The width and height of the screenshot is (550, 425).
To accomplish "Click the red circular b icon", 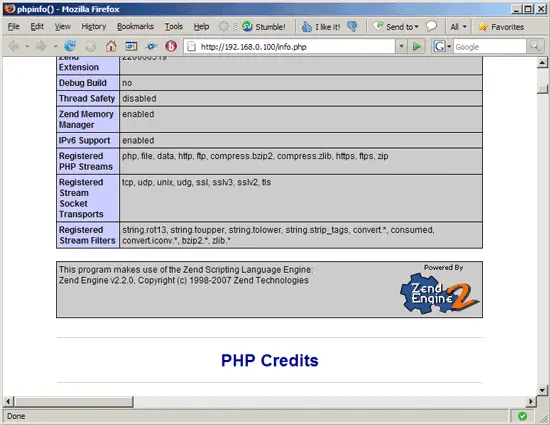I will 171,46.
